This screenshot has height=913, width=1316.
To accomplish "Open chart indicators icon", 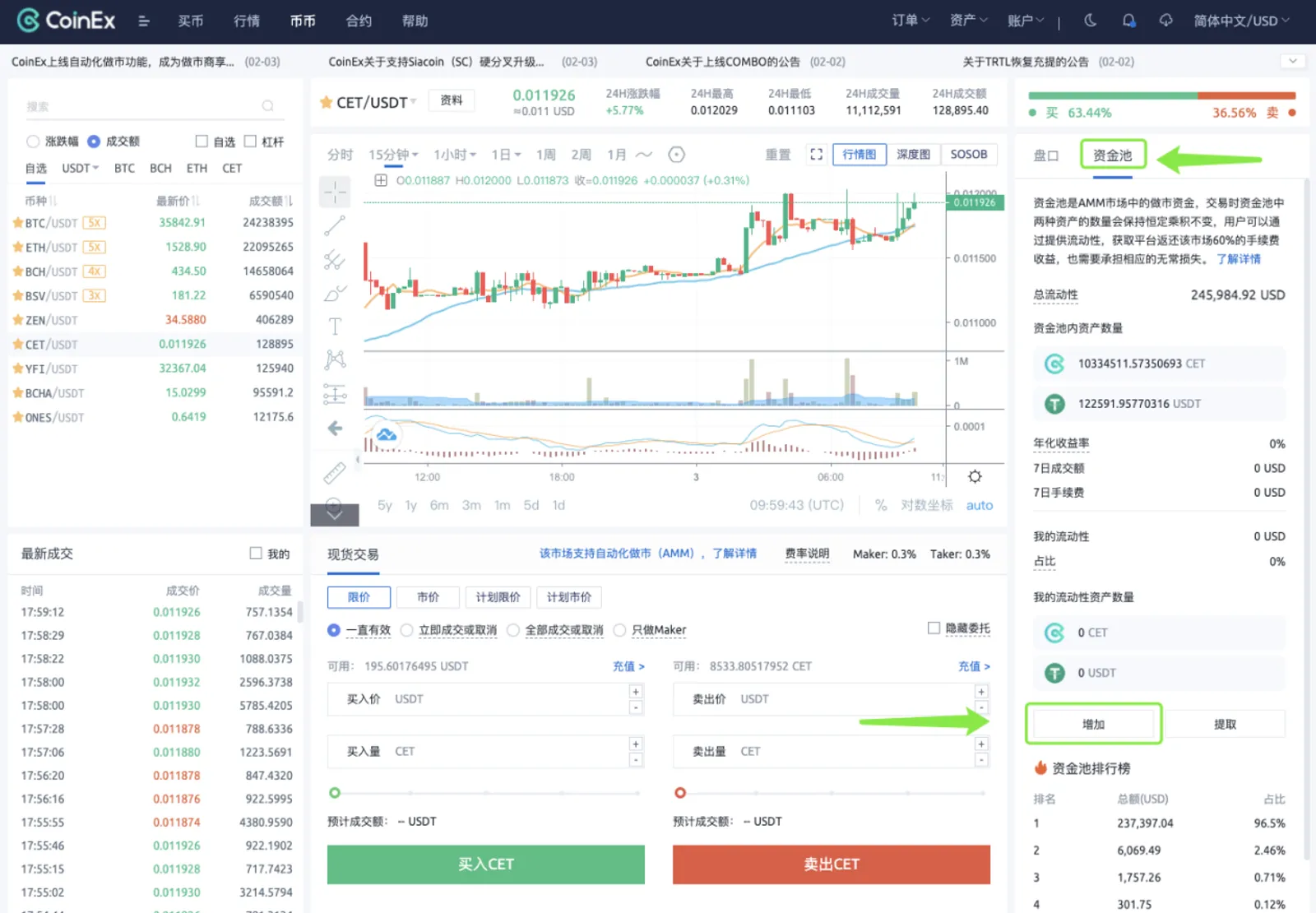I will 644,155.
